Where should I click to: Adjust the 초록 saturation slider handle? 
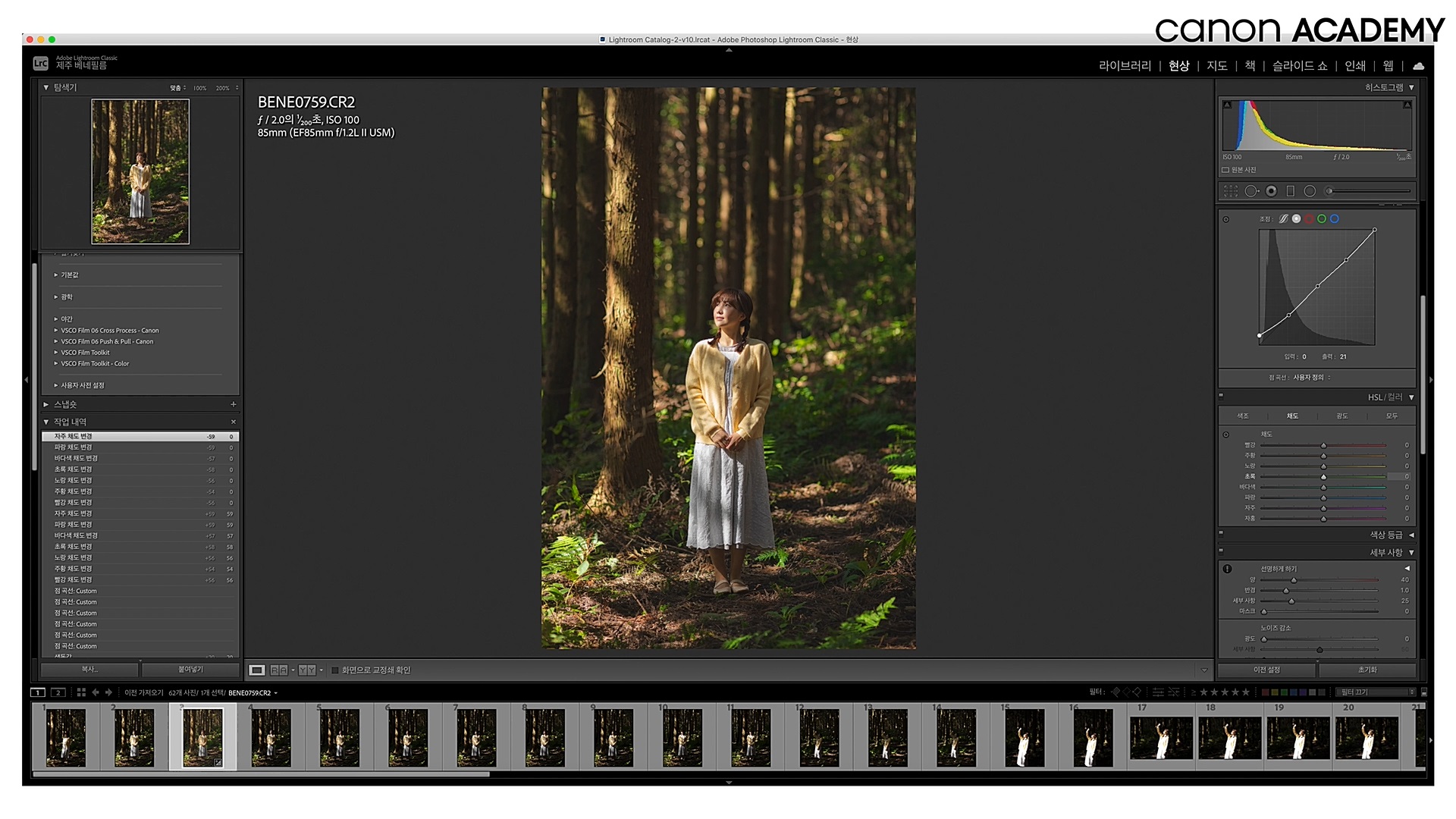(x=1323, y=477)
